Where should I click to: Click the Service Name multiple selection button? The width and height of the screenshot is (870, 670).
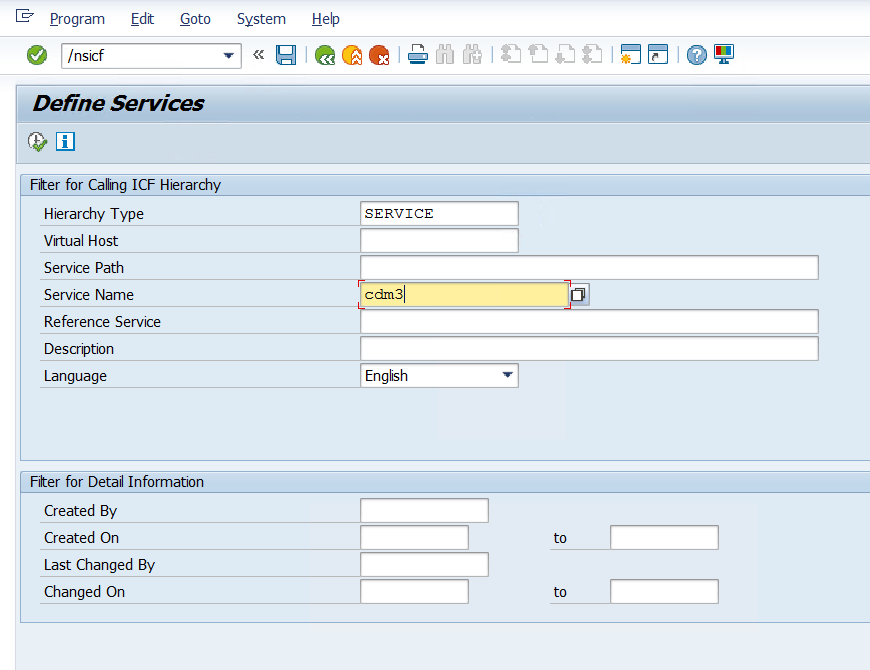coord(579,295)
